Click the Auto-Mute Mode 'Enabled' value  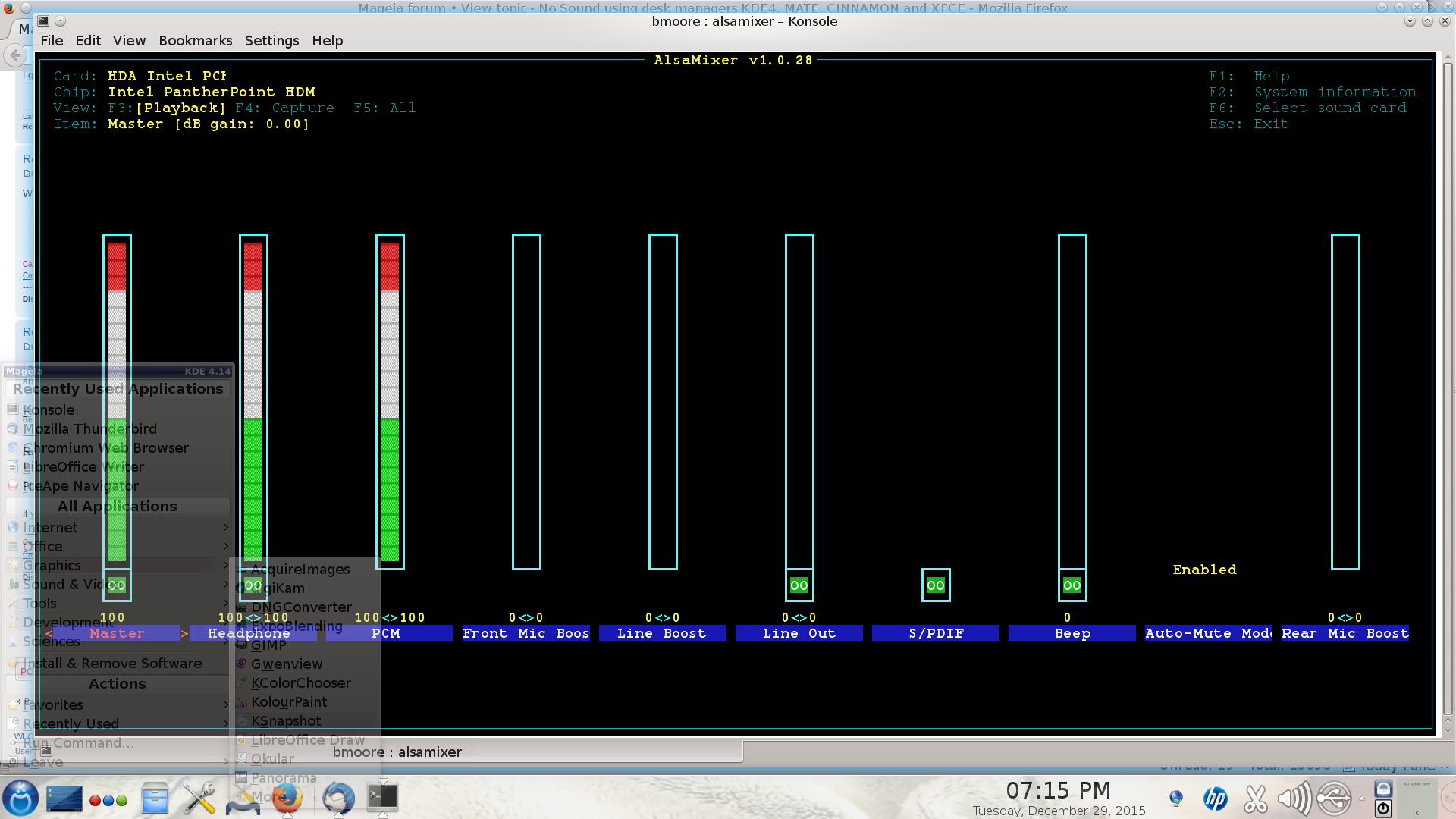[1204, 570]
